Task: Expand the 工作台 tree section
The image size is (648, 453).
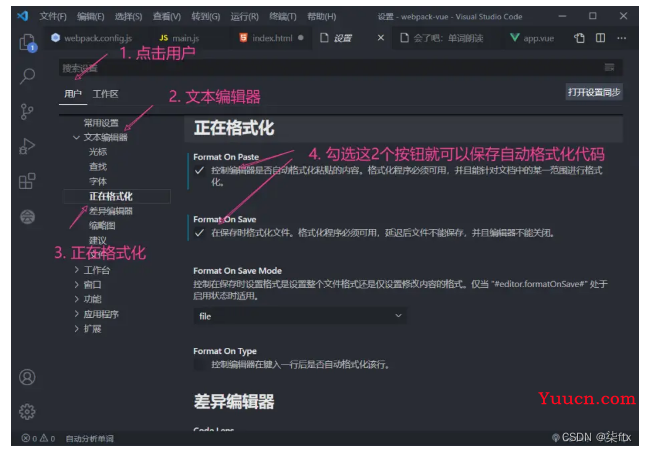Action: coord(76,270)
